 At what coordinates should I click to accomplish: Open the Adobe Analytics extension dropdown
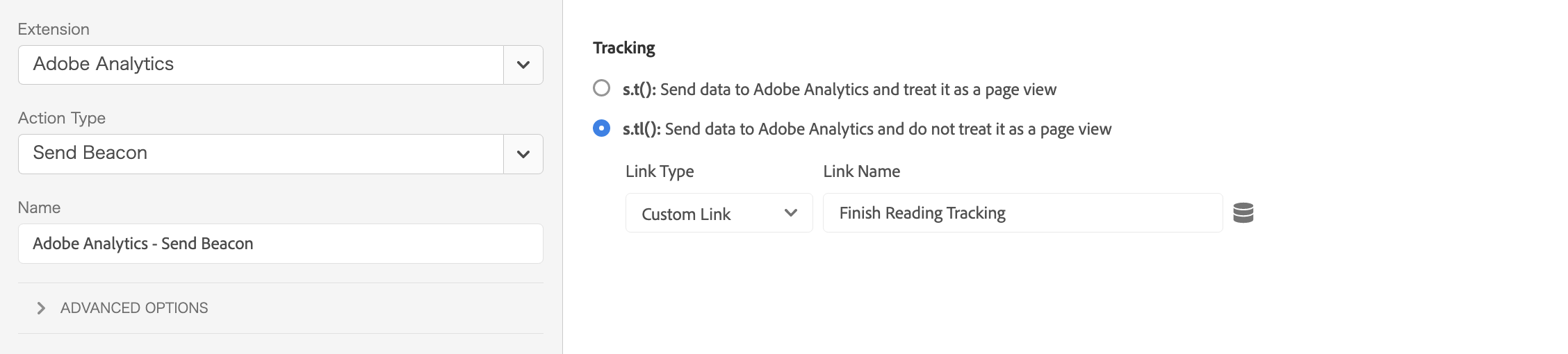[280, 65]
